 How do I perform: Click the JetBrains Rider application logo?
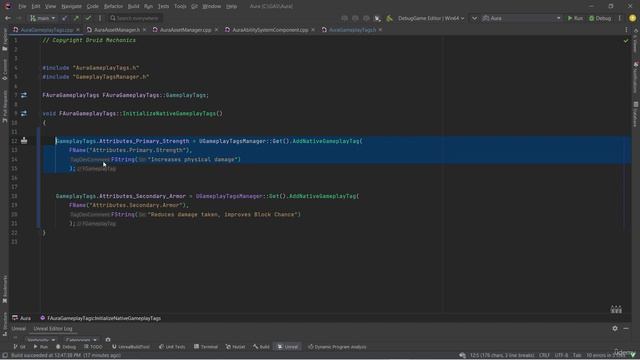7,6
